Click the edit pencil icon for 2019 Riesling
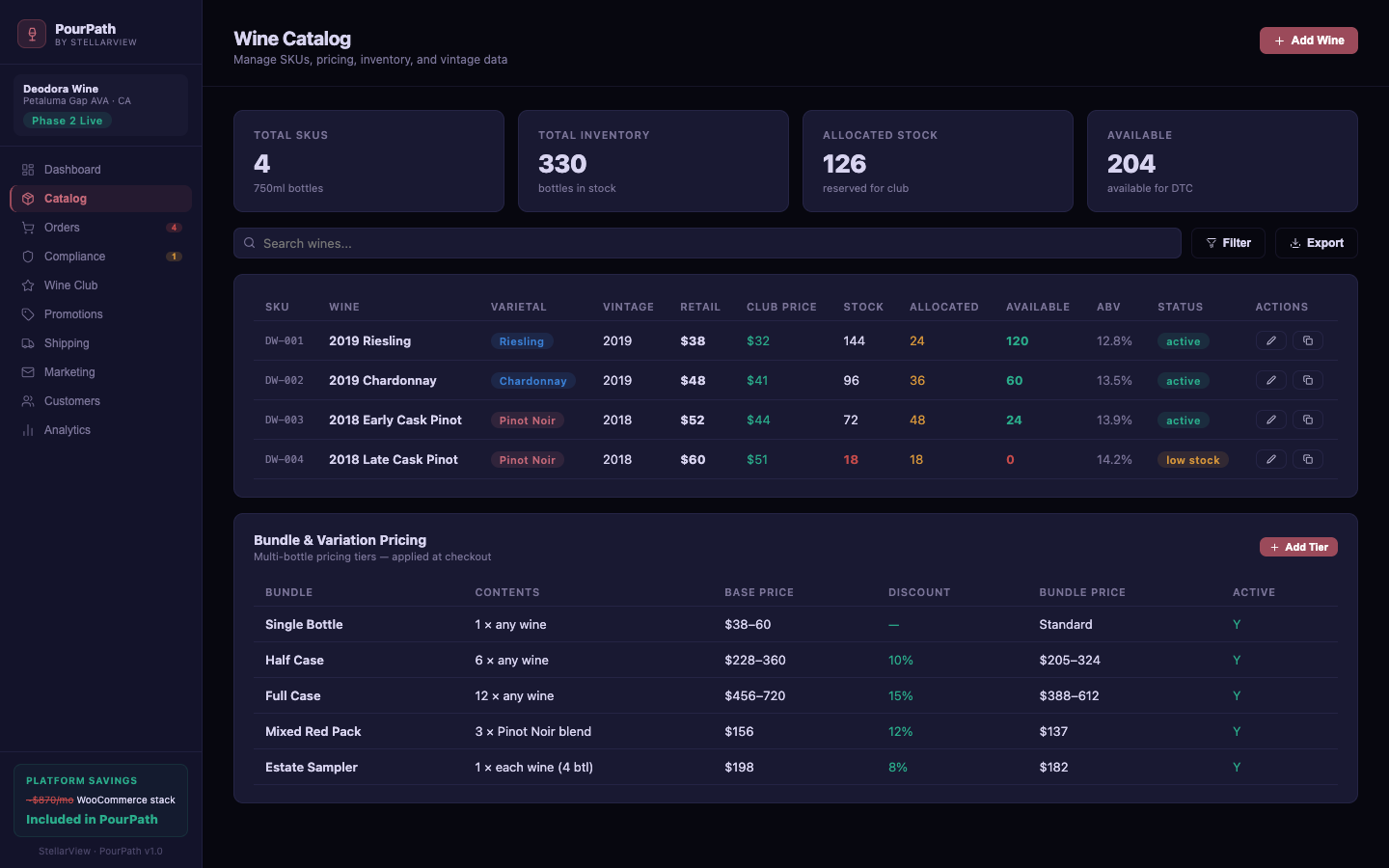 [x=1270, y=340]
